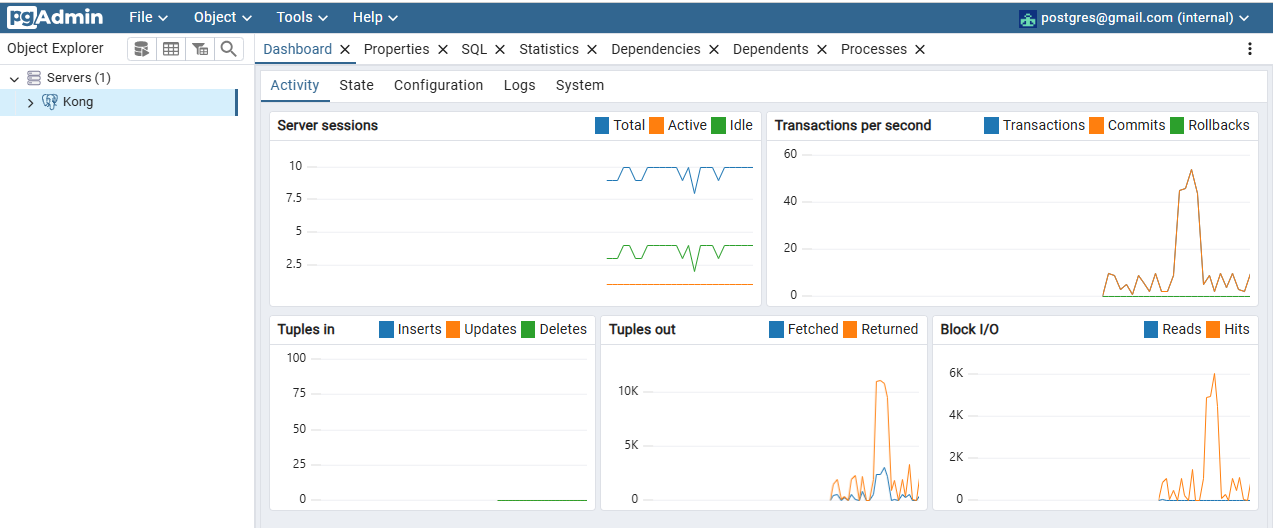
Task: Collapse the Servers (1) tree group
Action: pos(14,78)
